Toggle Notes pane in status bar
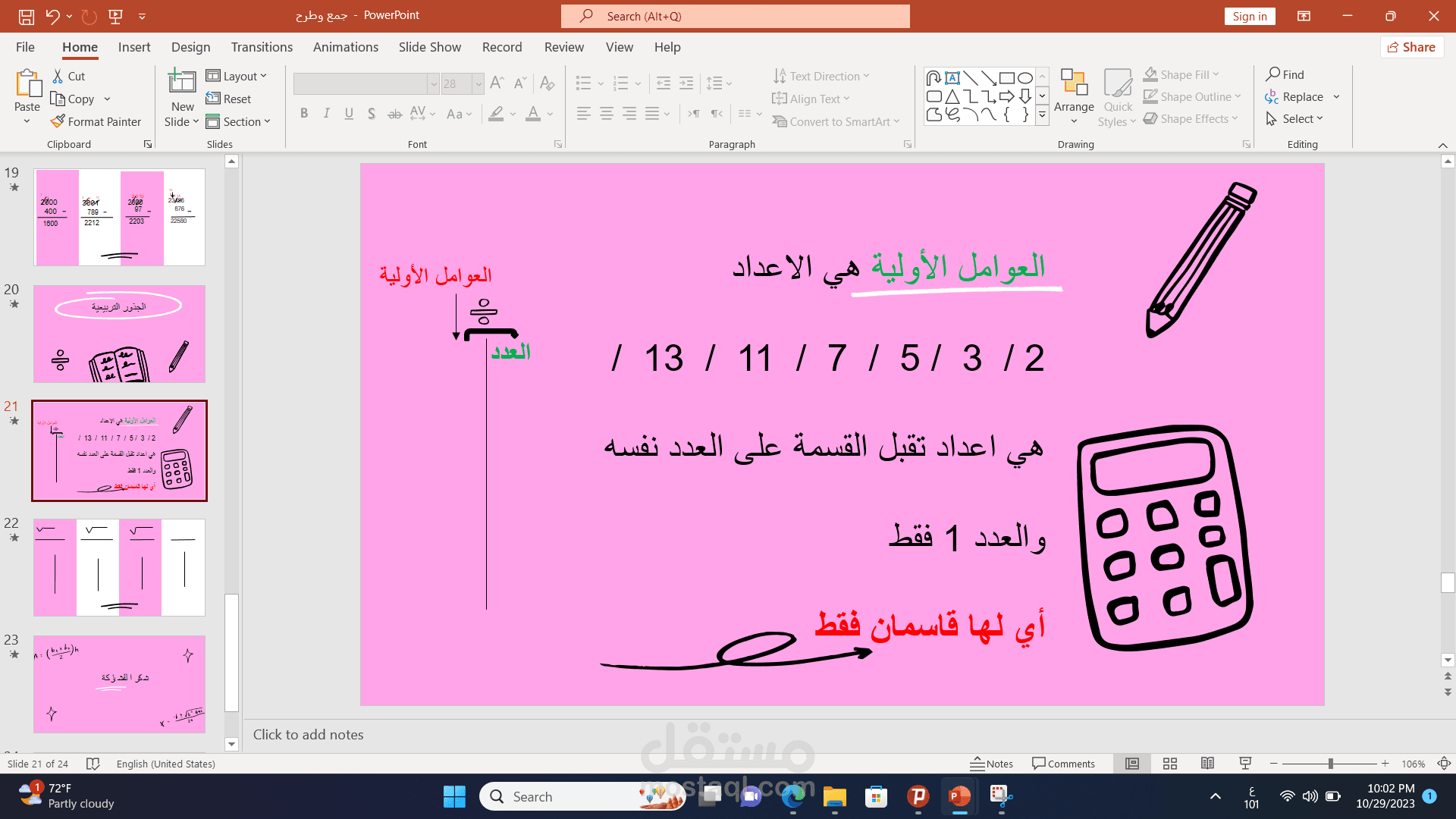This screenshot has height=819, width=1456. point(992,764)
